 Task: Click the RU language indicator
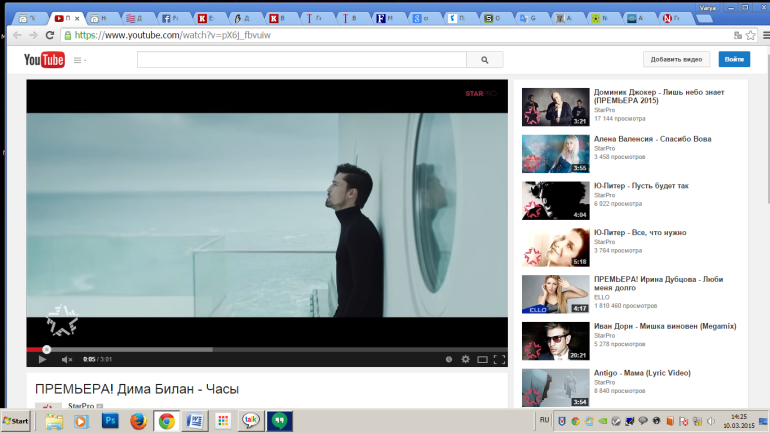click(544, 420)
